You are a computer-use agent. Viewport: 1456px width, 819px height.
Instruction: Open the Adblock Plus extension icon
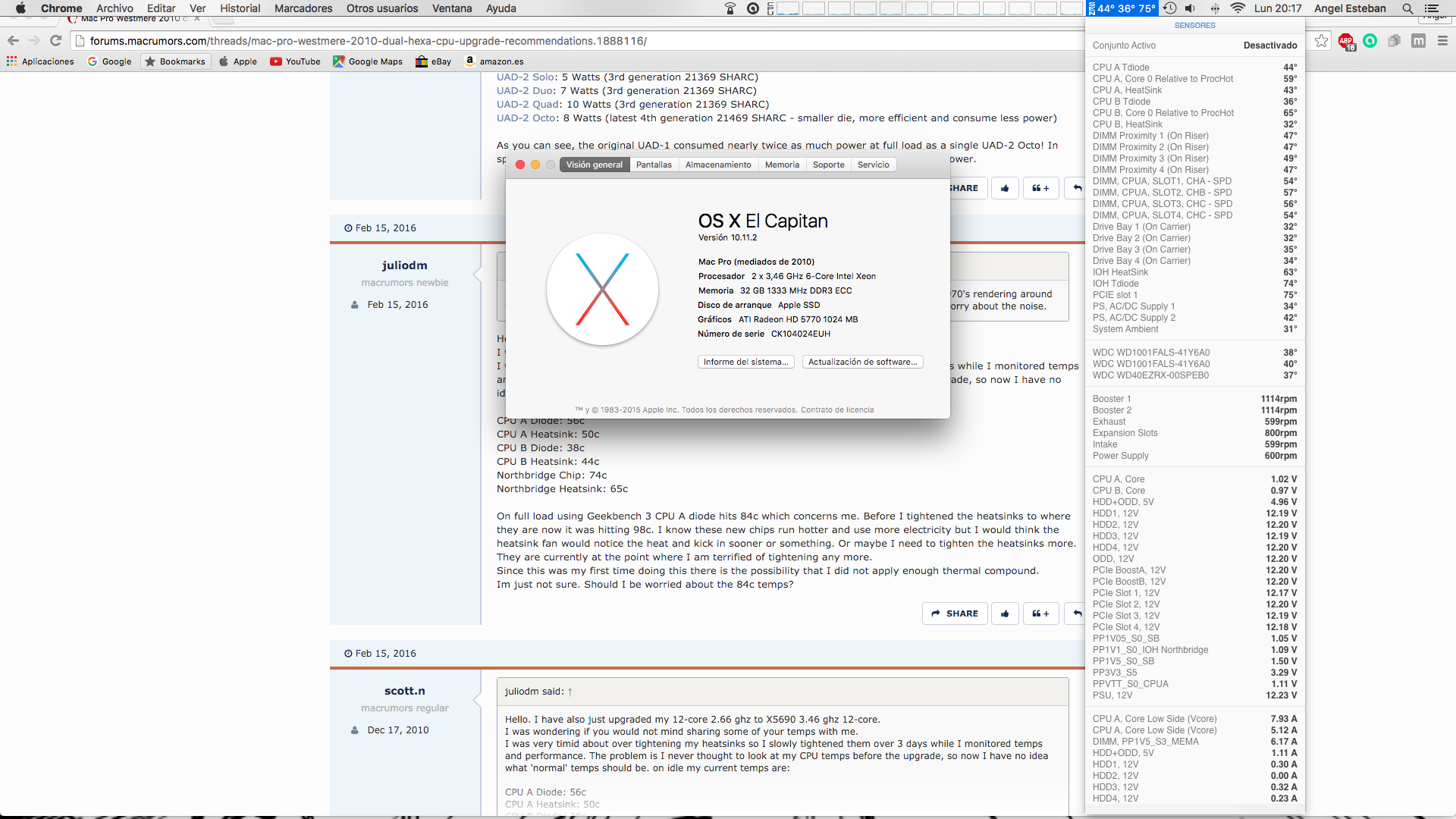tap(1346, 41)
